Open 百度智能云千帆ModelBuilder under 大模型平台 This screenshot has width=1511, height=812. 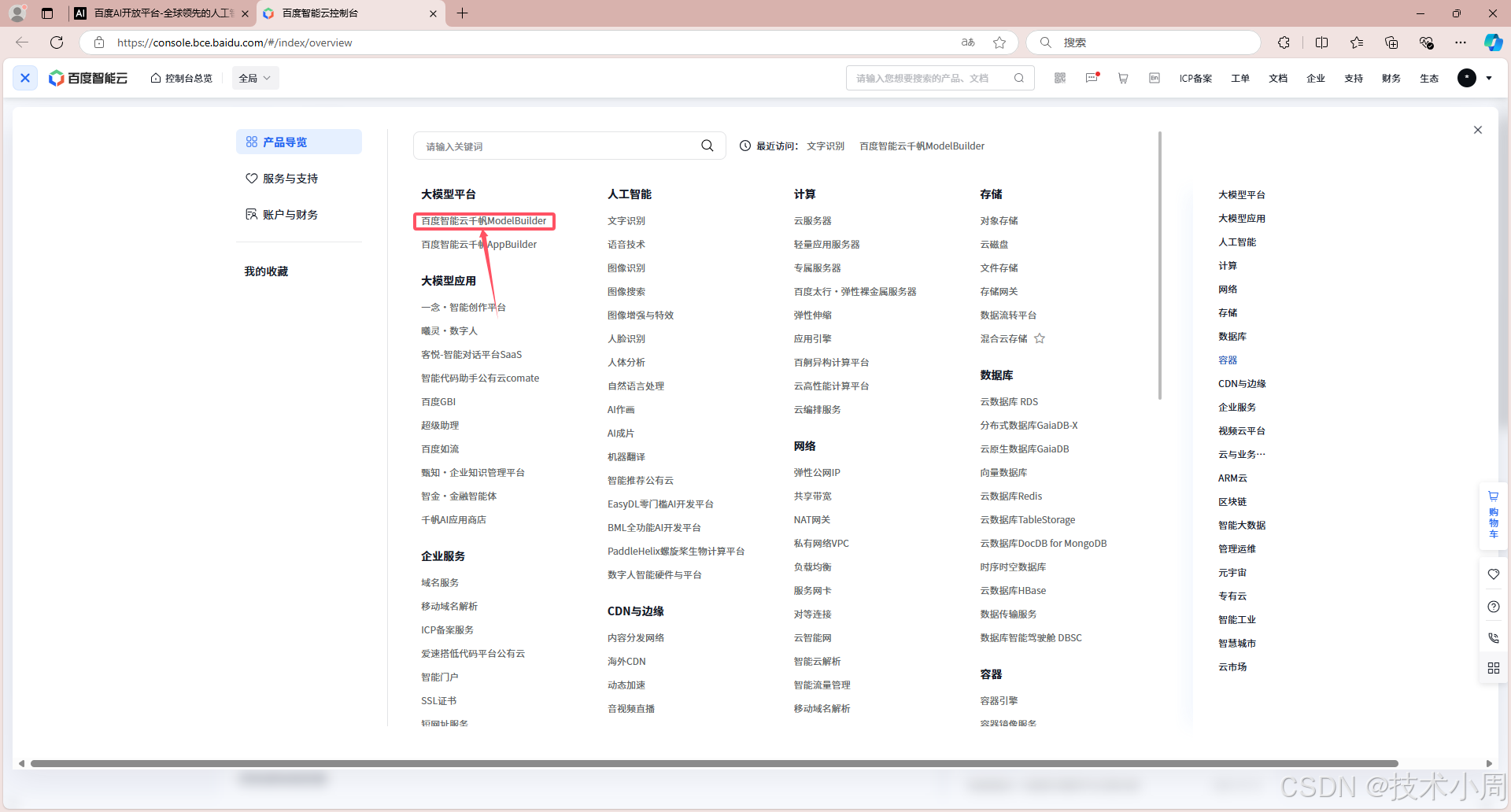[484, 221]
